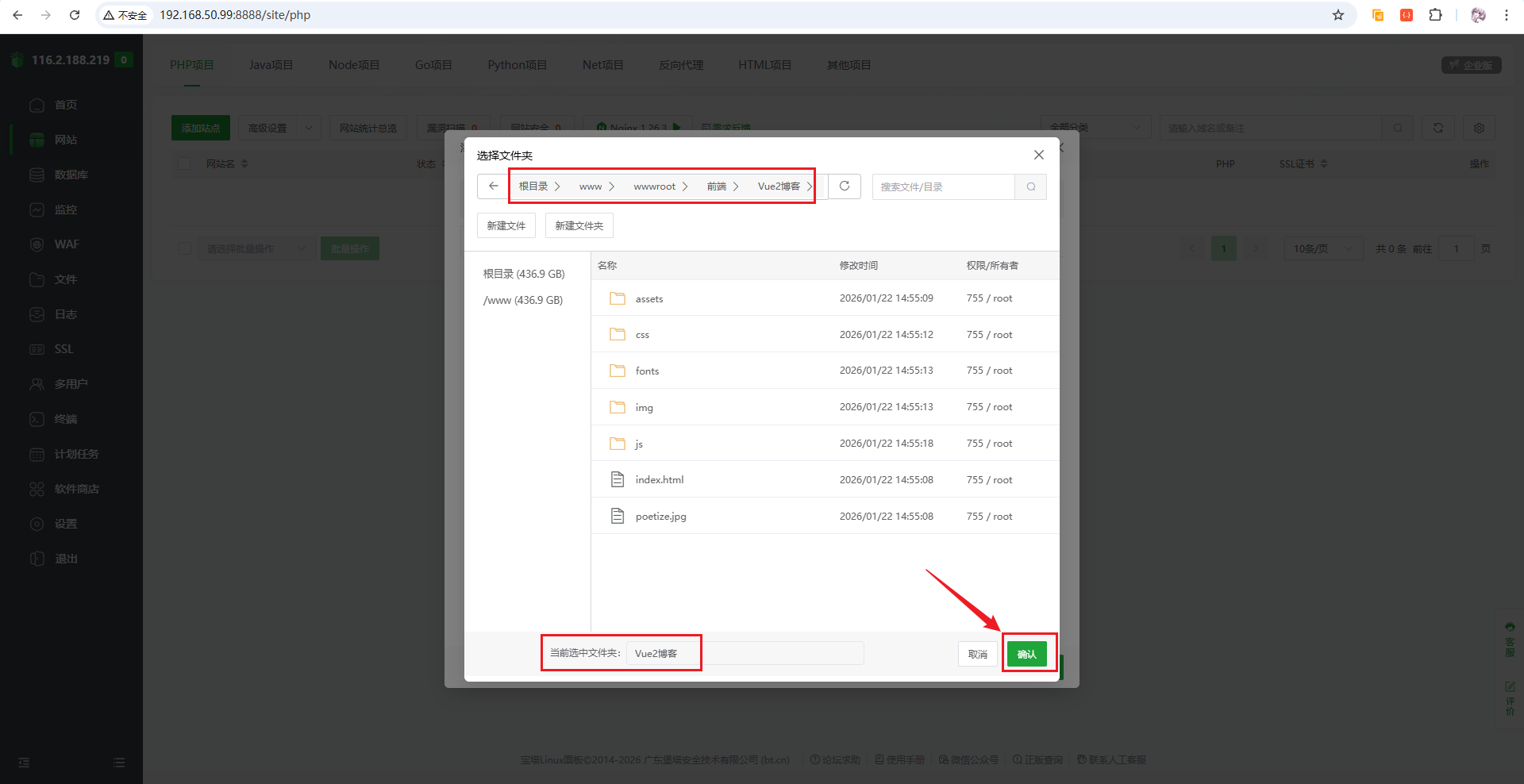Confirm folder selection with 确认 button

(x=1026, y=654)
